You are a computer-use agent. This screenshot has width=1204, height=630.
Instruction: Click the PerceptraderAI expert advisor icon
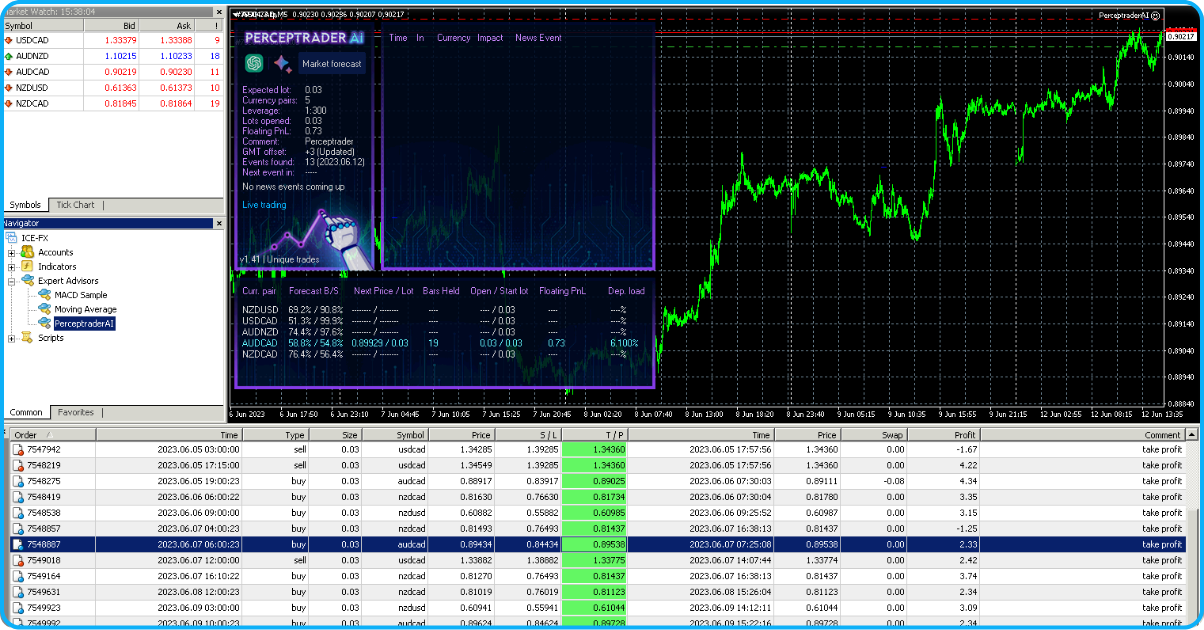pyautogui.click(x=45, y=324)
